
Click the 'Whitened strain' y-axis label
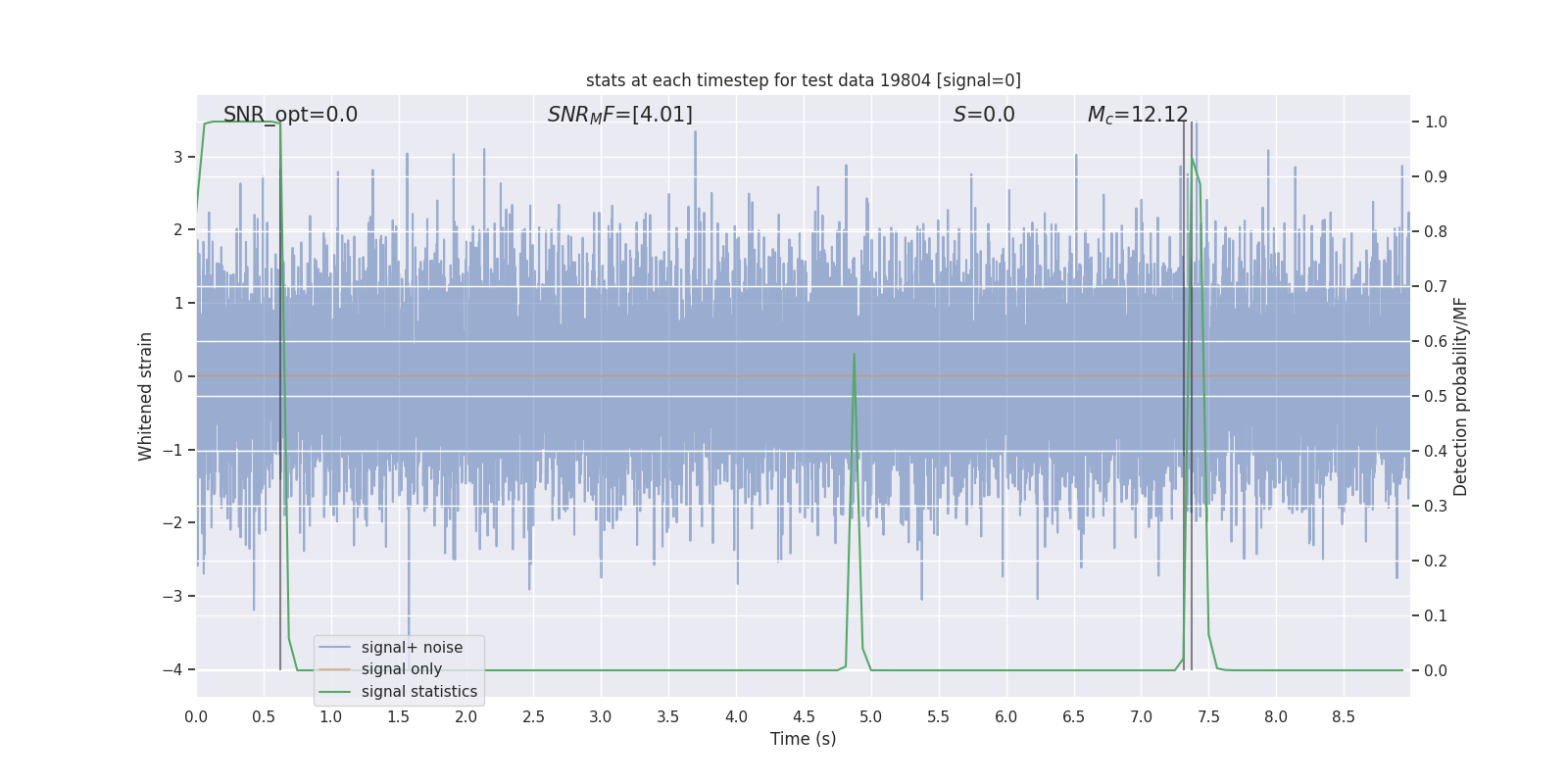tap(146, 396)
